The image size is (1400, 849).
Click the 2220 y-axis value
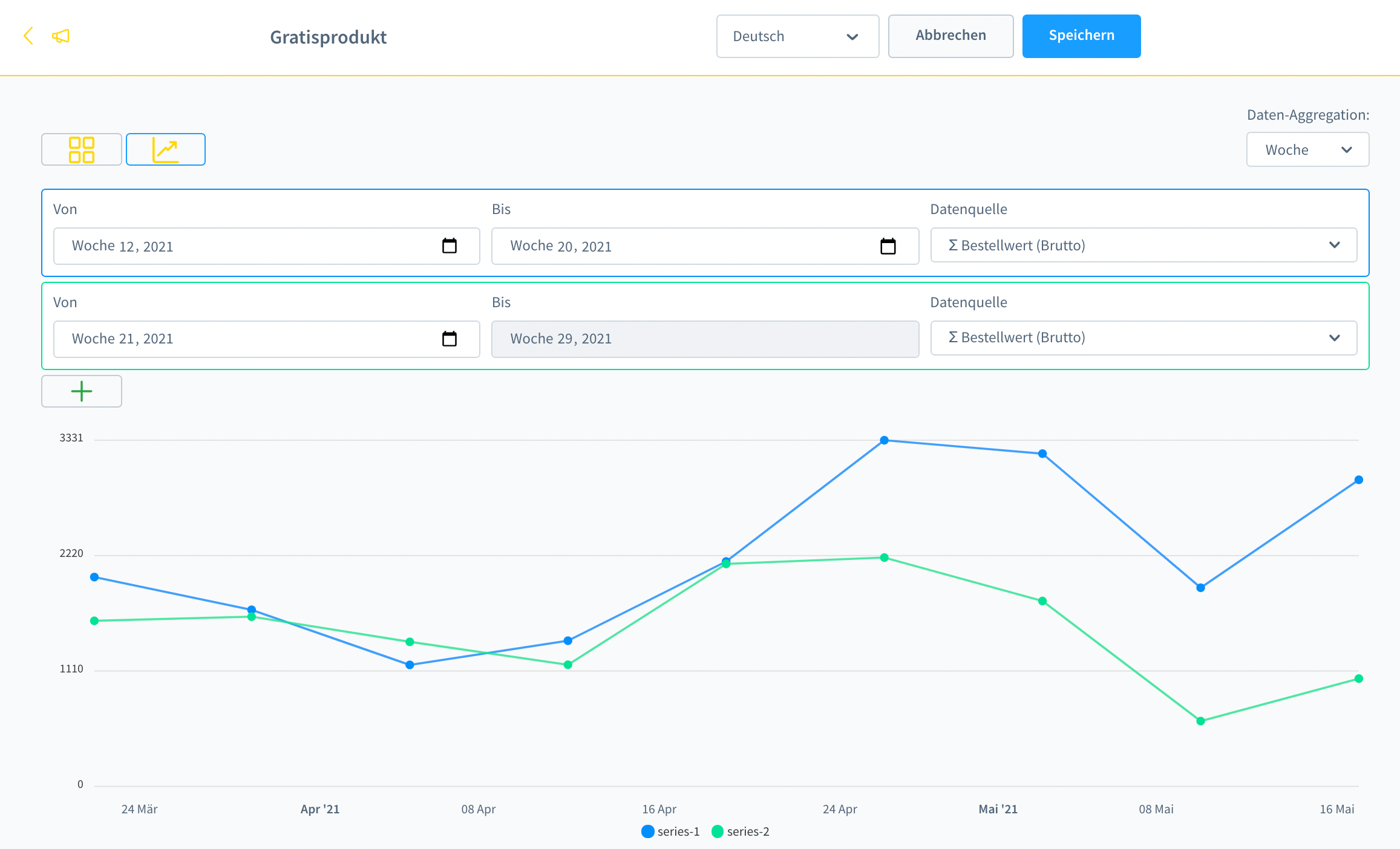(x=71, y=553)
